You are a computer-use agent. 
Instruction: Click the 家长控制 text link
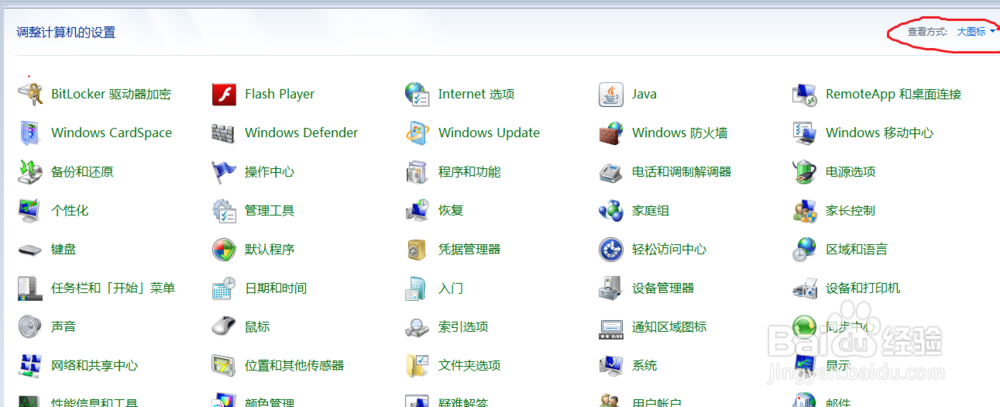point(850,211)
